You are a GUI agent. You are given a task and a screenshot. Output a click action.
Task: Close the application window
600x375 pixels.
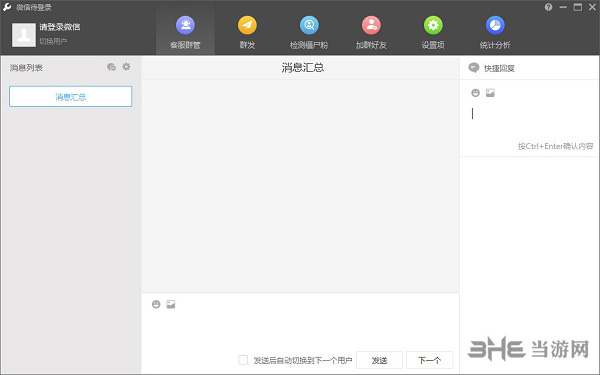[x=592, y=7]
